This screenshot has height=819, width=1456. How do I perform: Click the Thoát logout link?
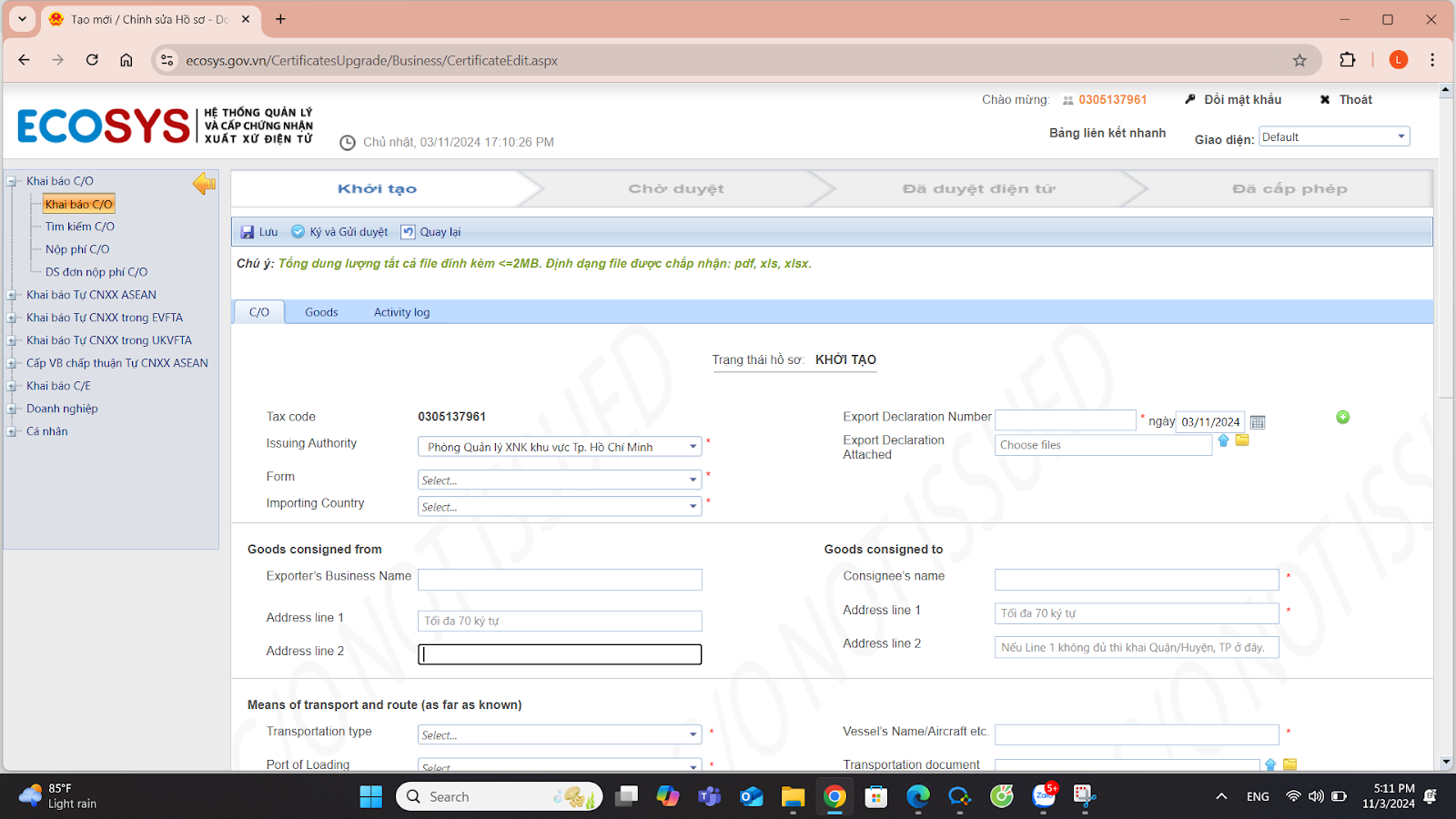click(x=1355, y=99)
